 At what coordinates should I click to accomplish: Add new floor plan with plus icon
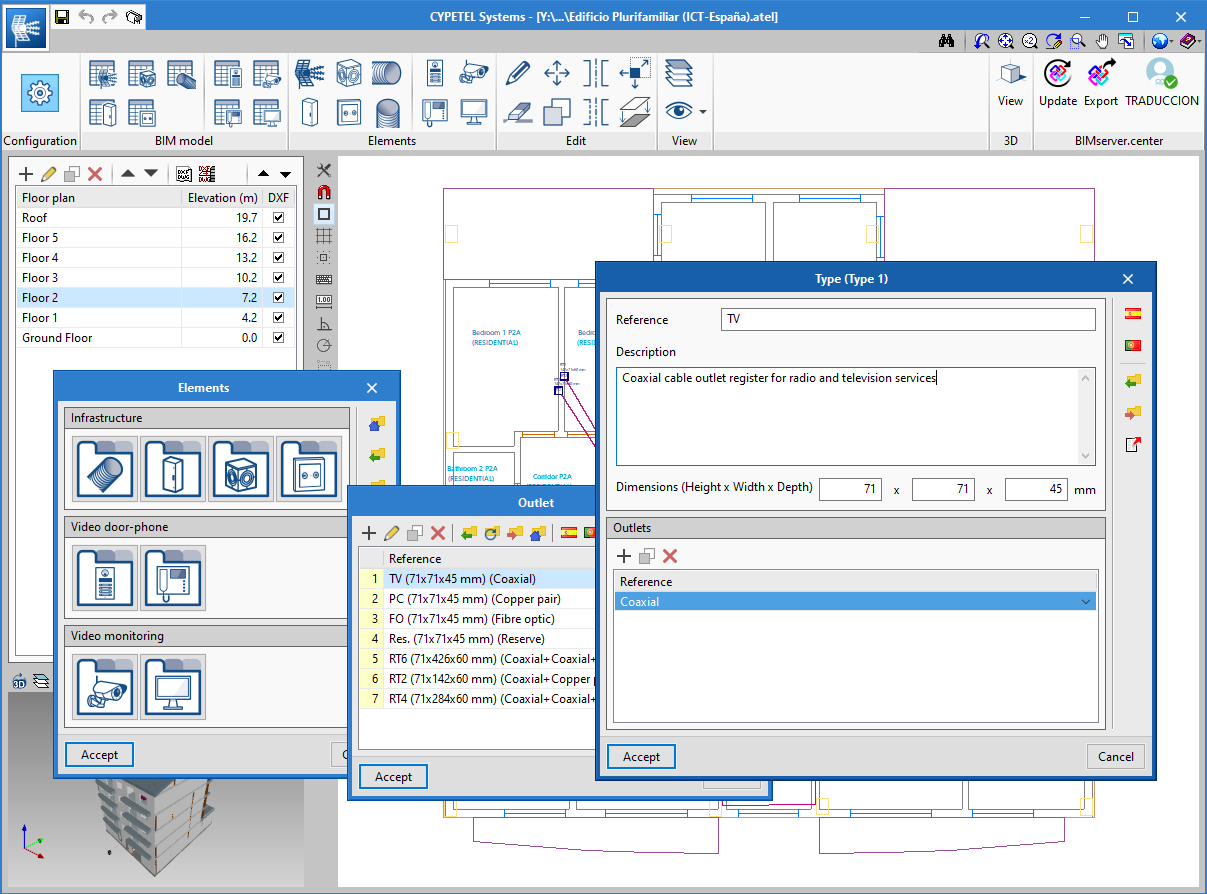(26, 174)
